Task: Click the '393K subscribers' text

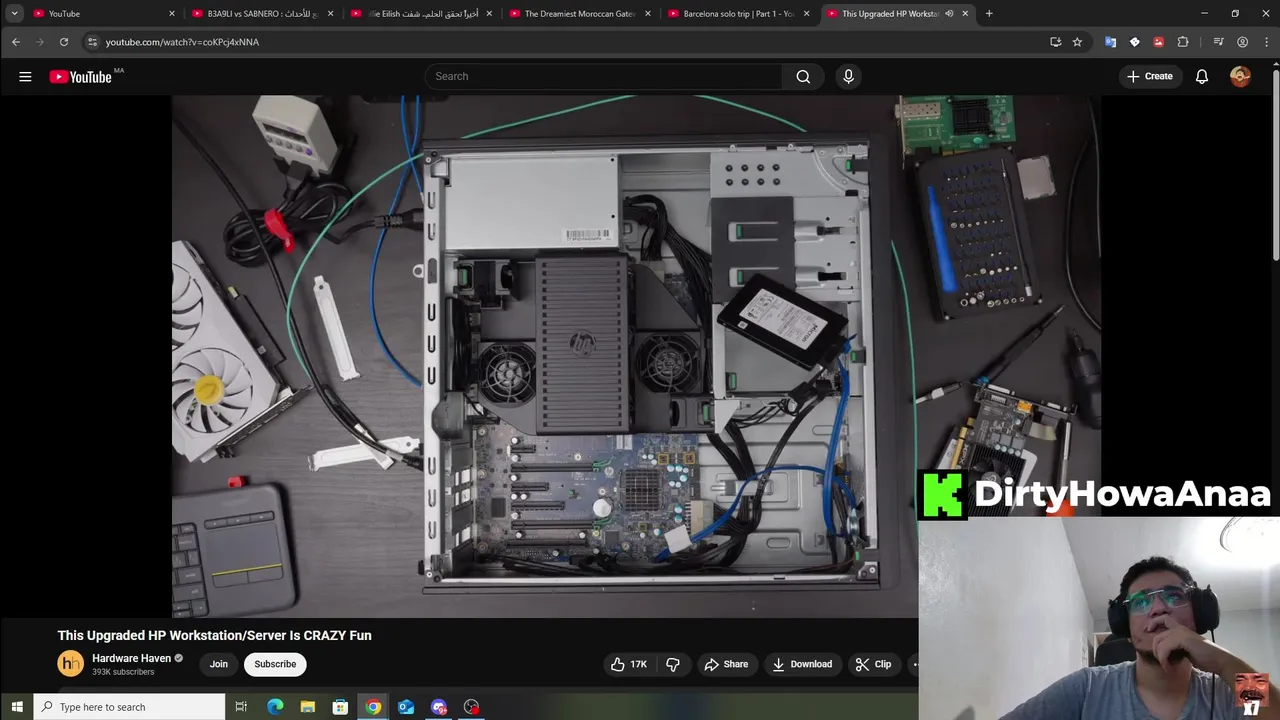Action: tap(123, 672)
